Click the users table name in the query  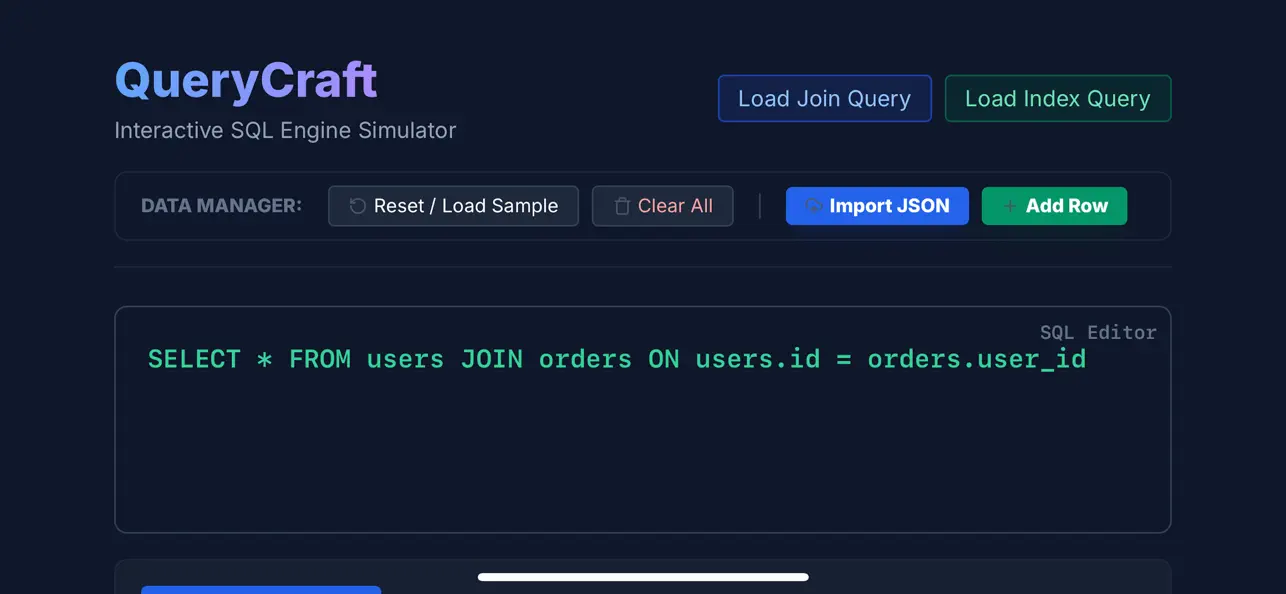pos(404,359)
